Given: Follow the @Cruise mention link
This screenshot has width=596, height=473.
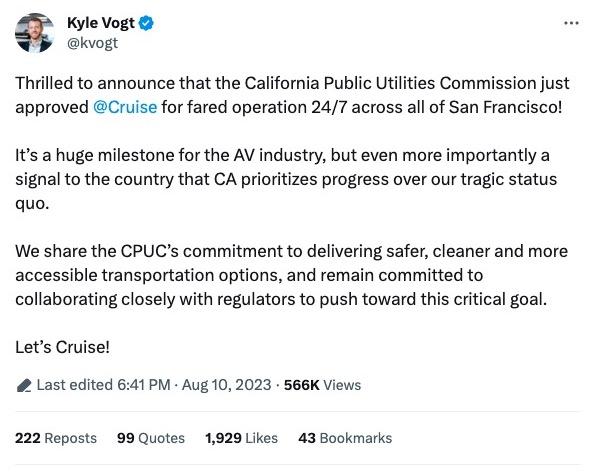Looking at the screenshot, I should pyautogui.click(x=125, y=107).
